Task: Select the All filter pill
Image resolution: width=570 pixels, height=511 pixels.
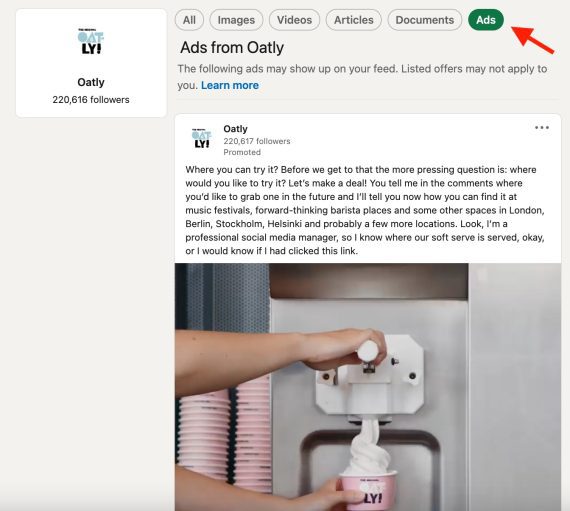Action: click(x=189, y=20)
